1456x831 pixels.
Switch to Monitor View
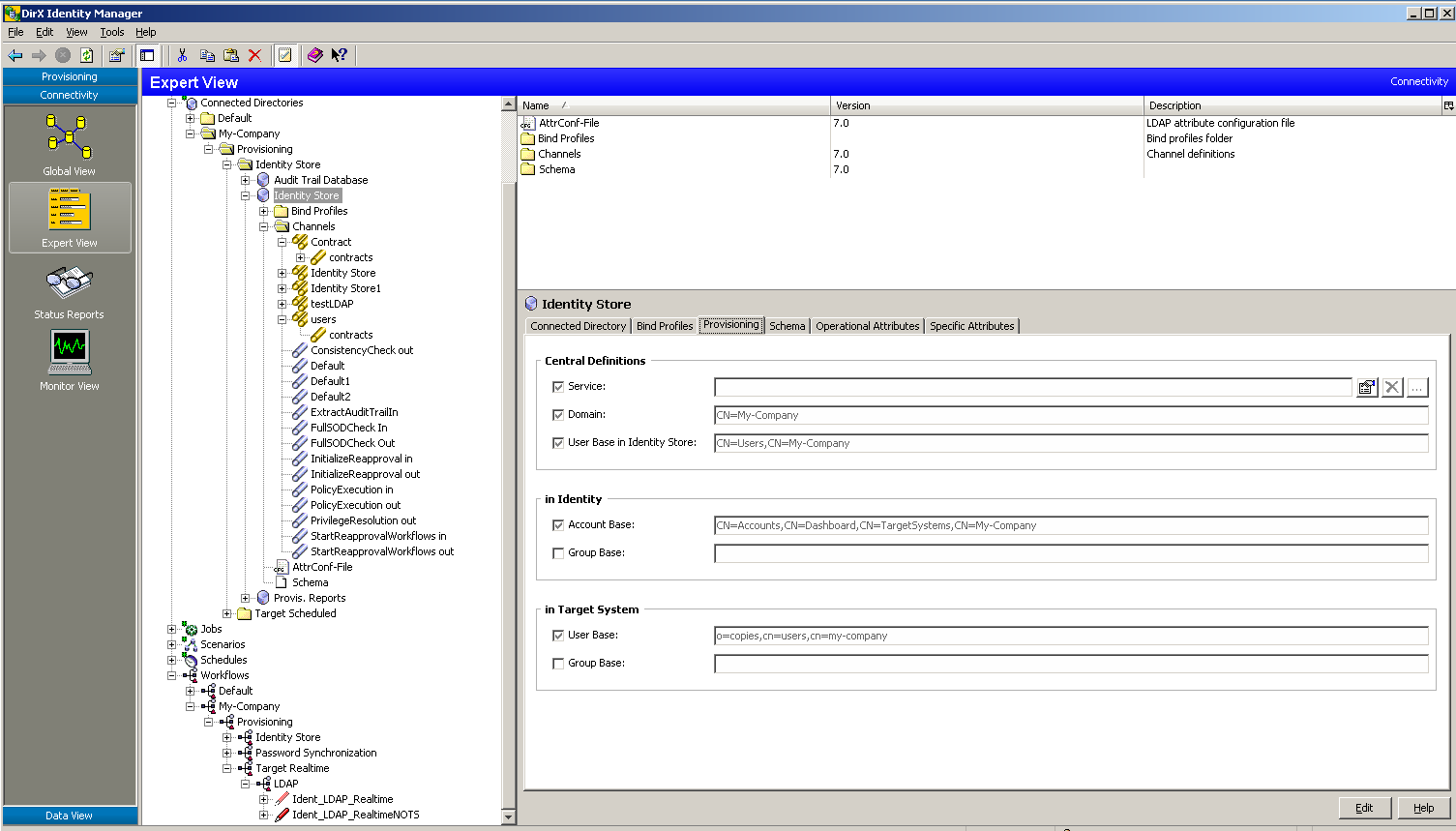coord(68,358)
